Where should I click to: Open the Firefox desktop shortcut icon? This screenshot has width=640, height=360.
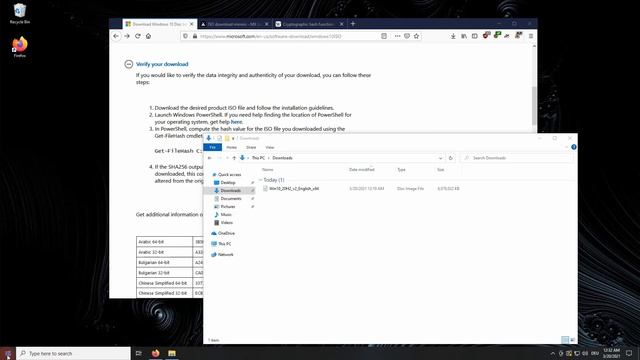click(20, 47)
